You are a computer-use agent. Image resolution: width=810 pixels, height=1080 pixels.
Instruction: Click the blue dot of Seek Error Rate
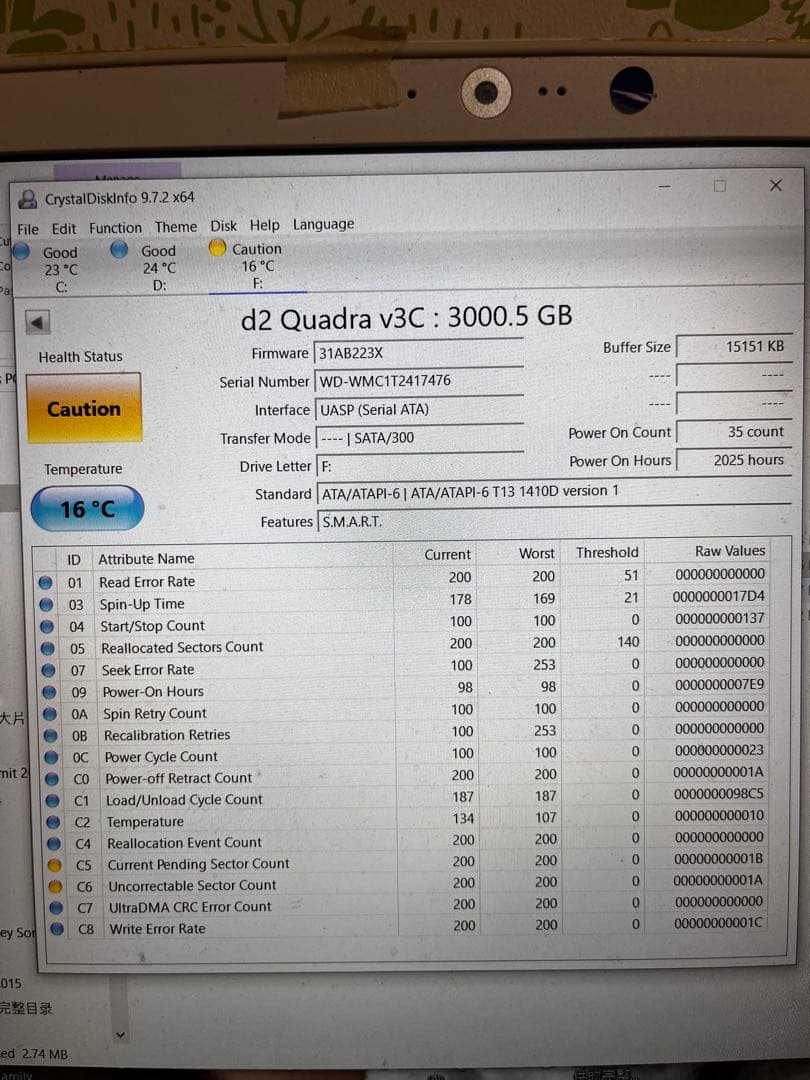click(48, 670)
